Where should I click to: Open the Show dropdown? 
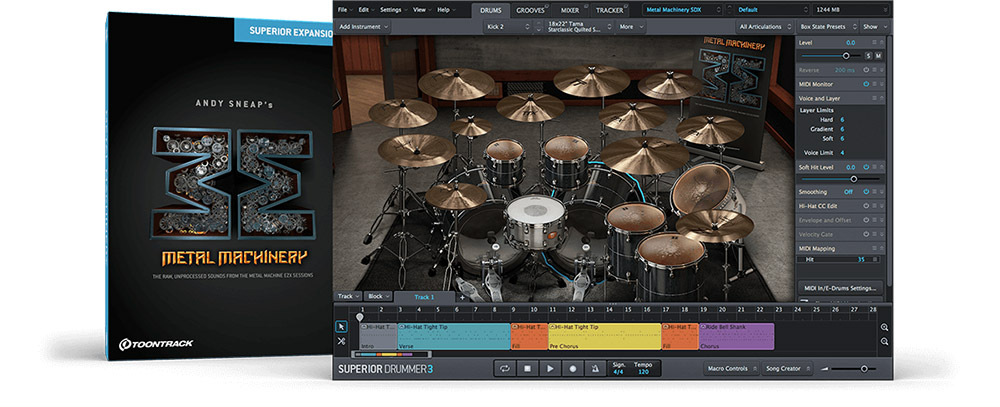874,27
